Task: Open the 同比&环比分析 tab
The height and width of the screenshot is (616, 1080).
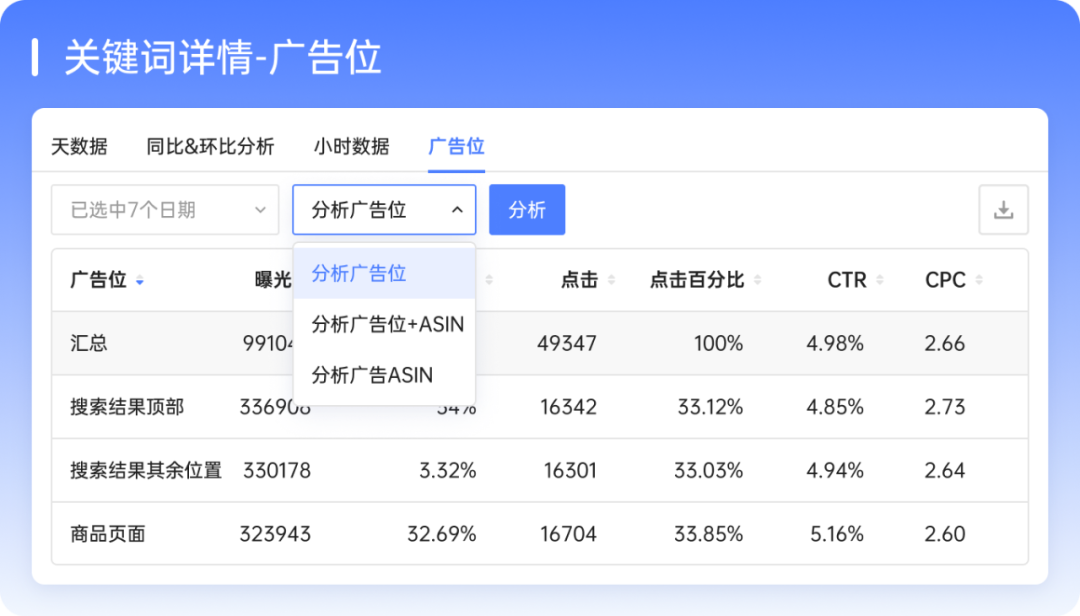Action: [x=211, y=146]
